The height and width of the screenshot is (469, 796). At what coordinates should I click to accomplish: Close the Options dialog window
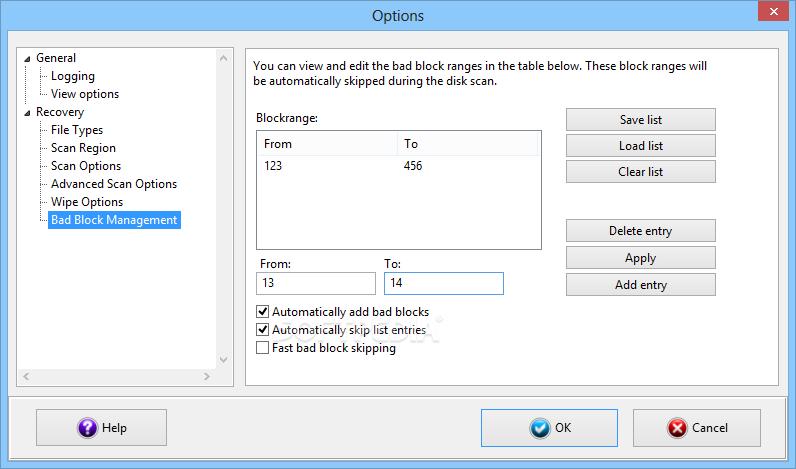pyautogui.click(x=773, y=11)
